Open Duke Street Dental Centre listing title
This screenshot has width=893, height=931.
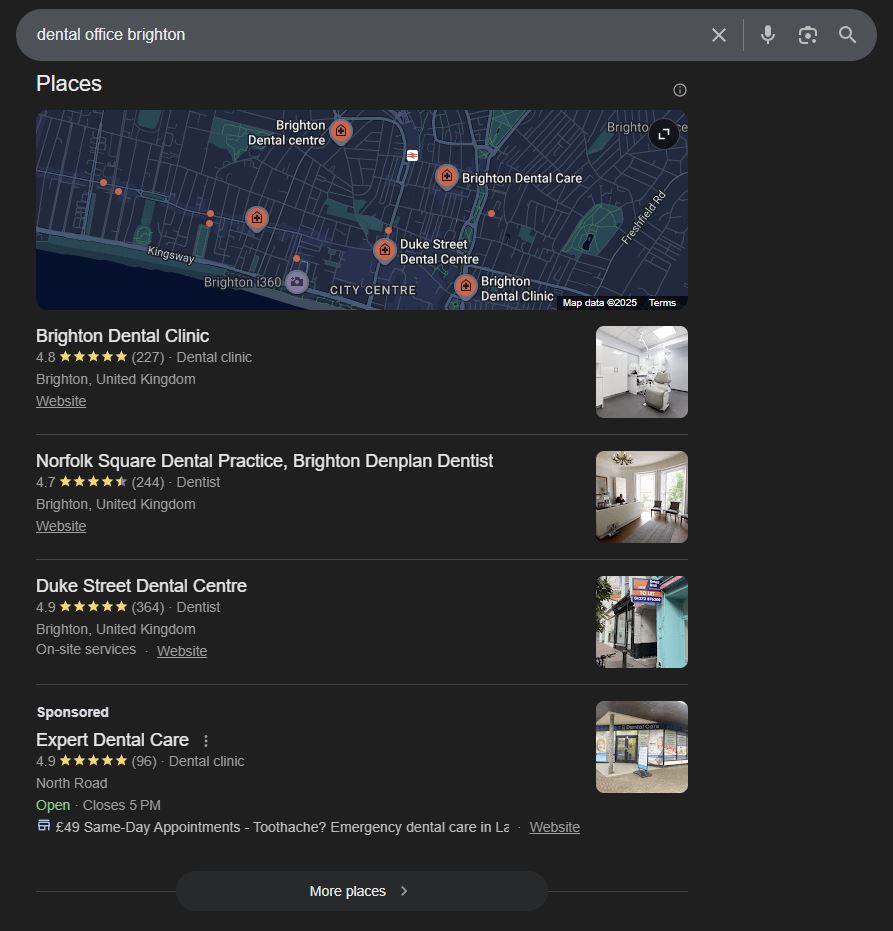[141, 586]
